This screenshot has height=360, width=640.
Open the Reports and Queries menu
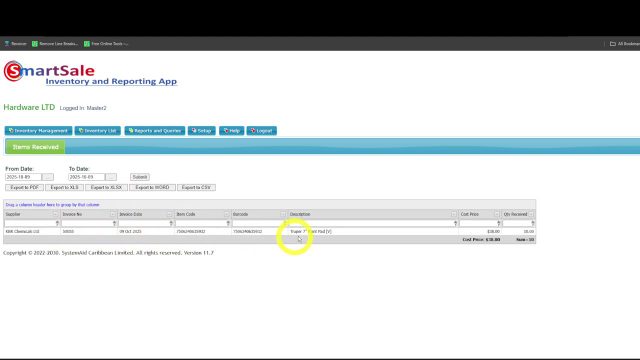155,131
